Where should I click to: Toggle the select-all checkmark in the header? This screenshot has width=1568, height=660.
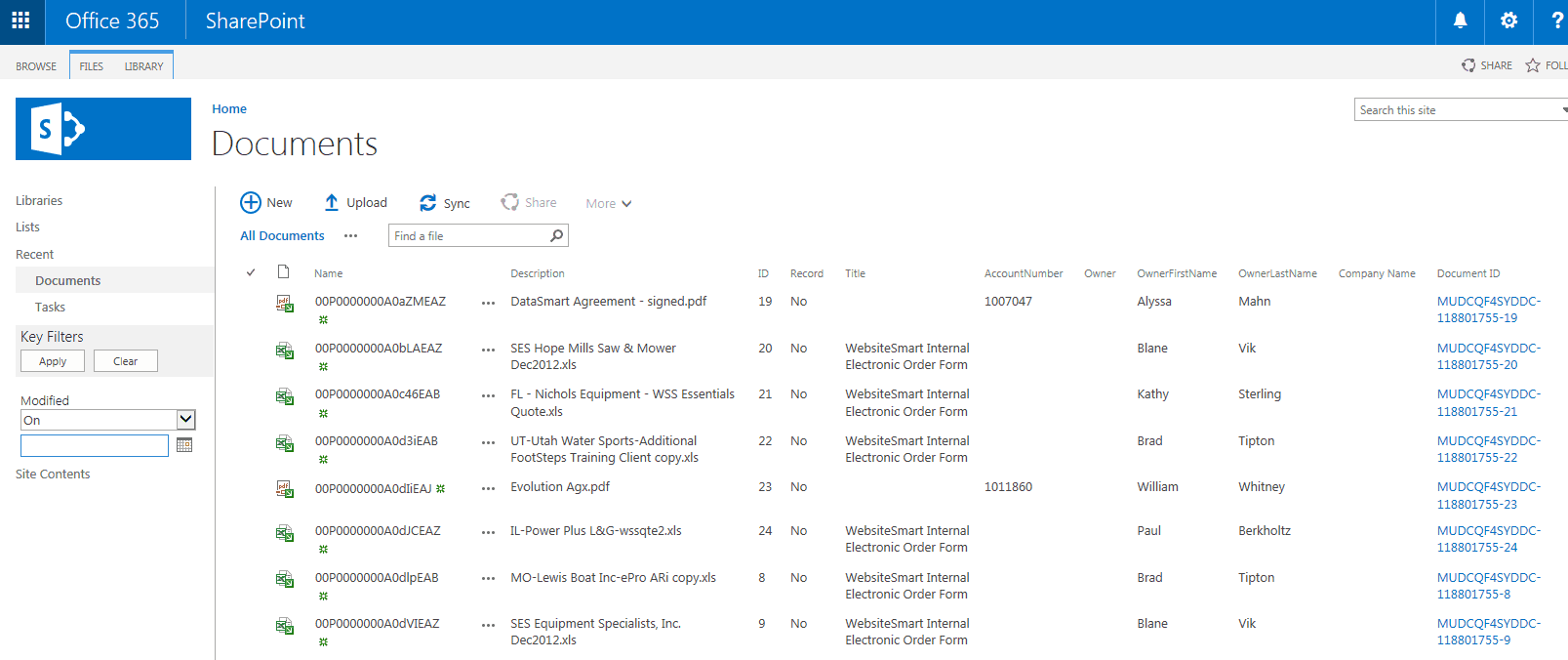point(251,272)
